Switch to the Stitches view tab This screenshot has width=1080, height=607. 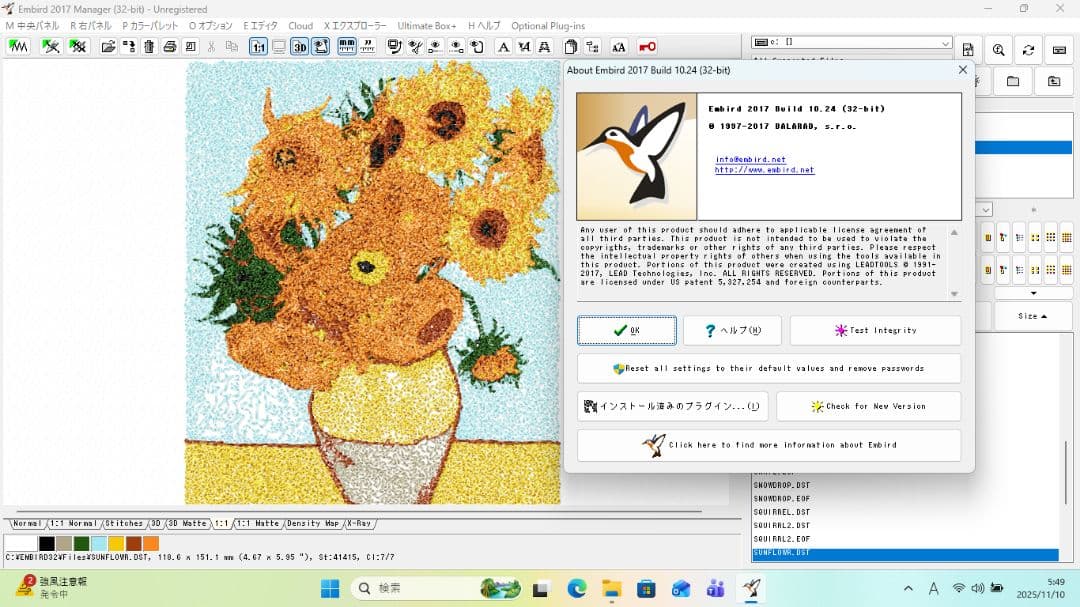click(x=124, y=524)
